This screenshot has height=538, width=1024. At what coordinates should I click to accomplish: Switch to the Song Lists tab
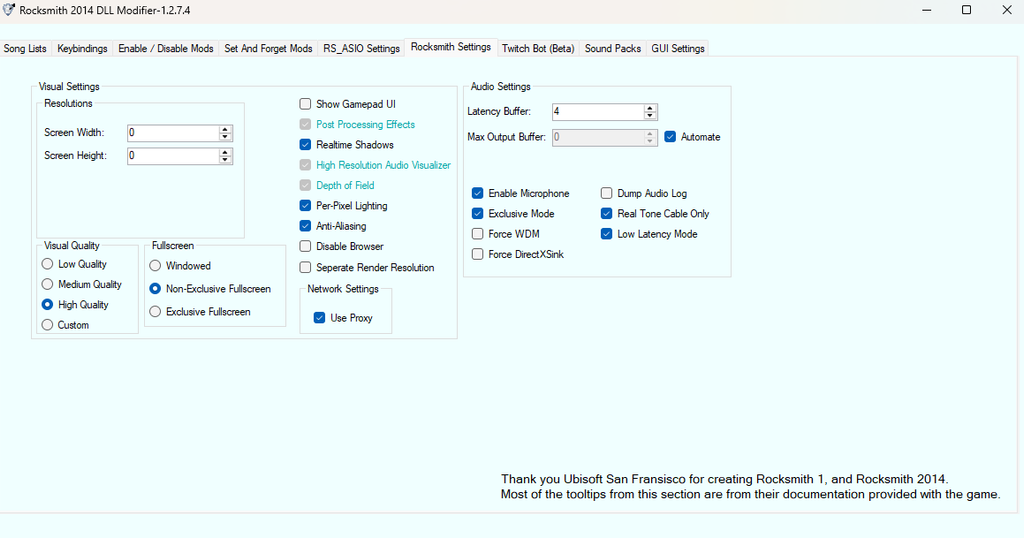tap(25, 49)
